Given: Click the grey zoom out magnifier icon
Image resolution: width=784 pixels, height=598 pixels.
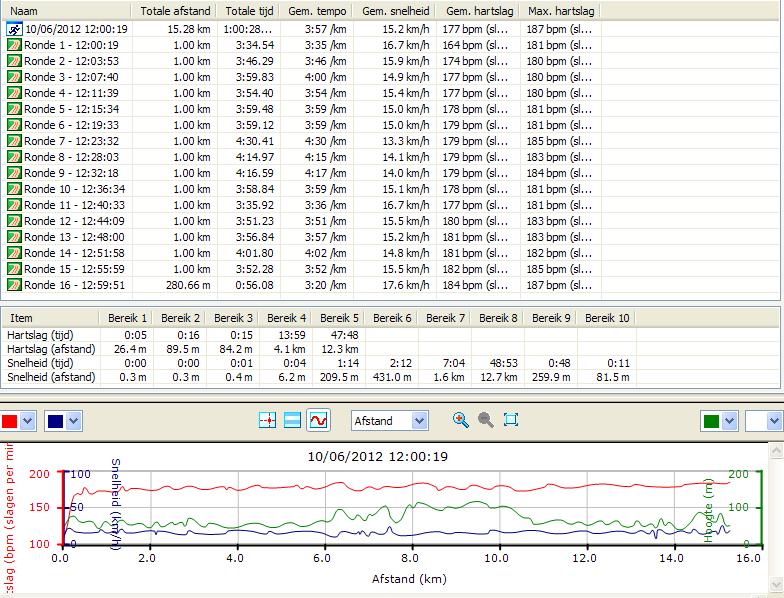Looking at the screenshot, I should (486, 420).
